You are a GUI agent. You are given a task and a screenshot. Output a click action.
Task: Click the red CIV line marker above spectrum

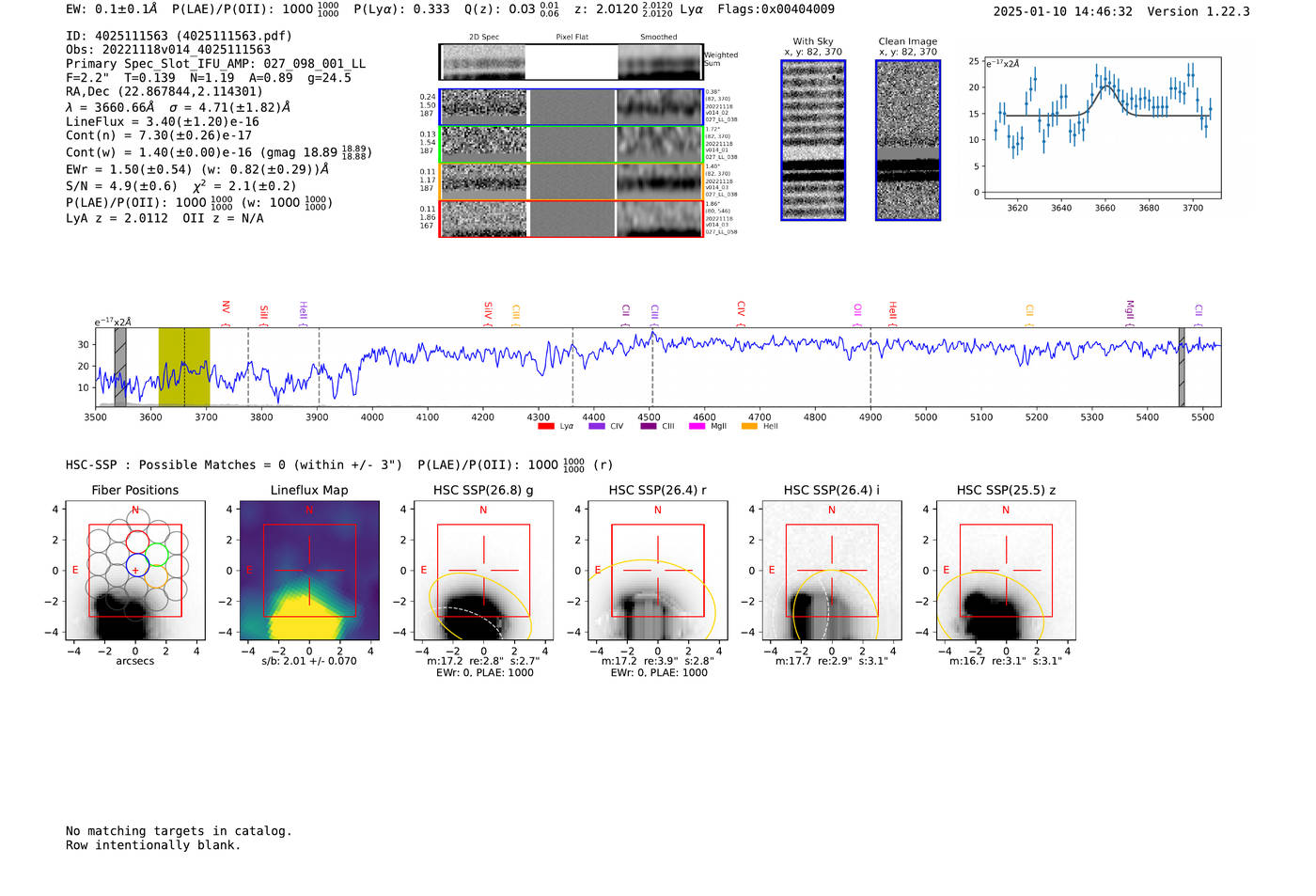(741, 313)
